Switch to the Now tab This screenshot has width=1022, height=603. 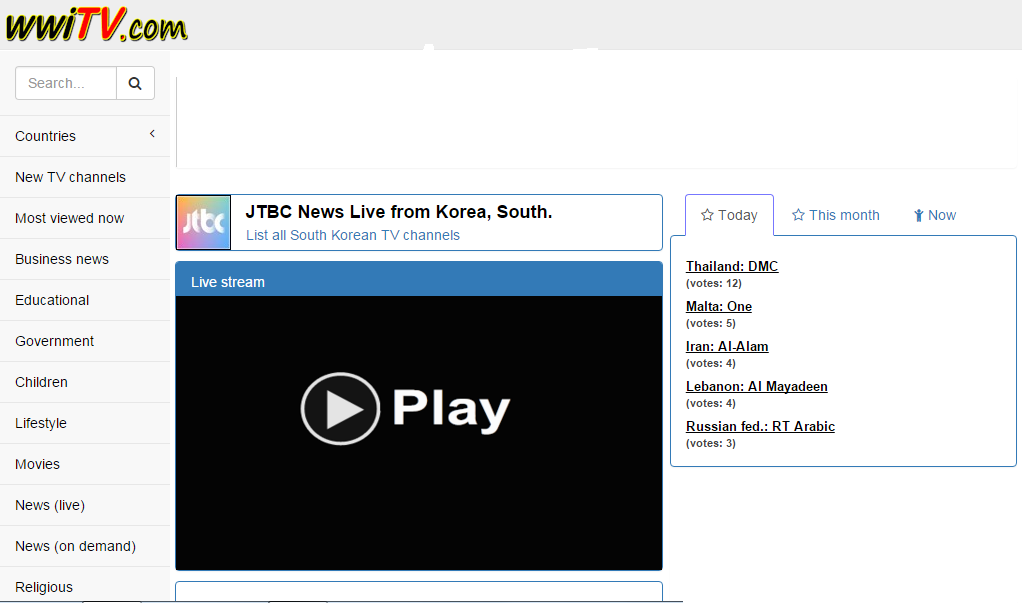(x=935, y=215)
